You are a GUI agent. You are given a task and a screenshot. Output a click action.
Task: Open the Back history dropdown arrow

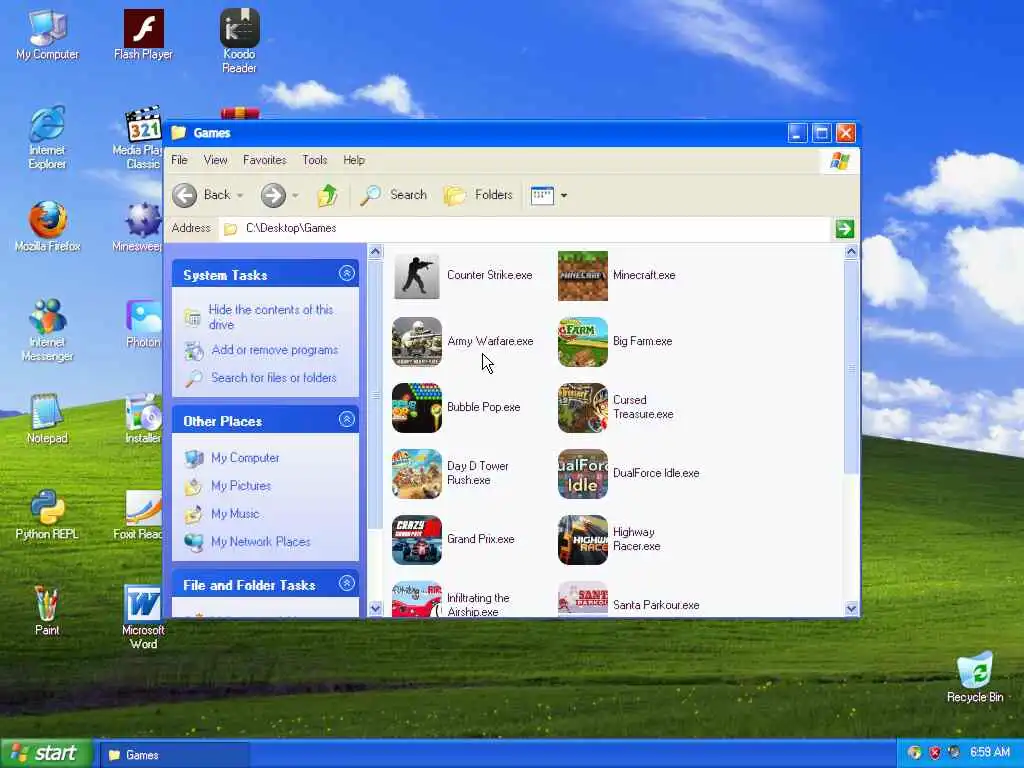point(240,195)
